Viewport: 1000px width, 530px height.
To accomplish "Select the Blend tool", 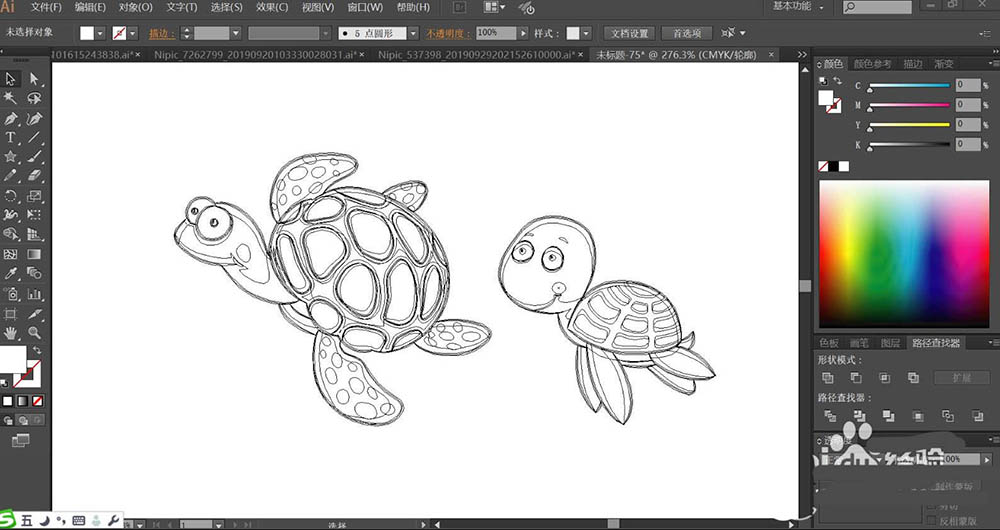I will coord(34,274).
